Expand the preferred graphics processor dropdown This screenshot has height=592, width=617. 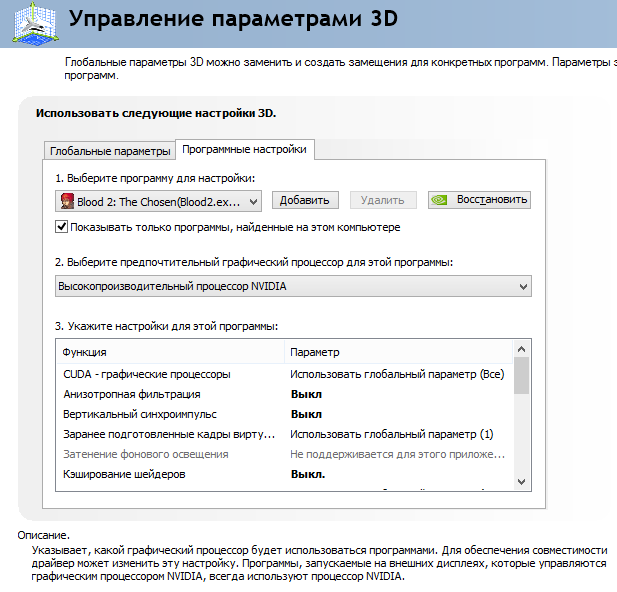(x=293, y=286)
